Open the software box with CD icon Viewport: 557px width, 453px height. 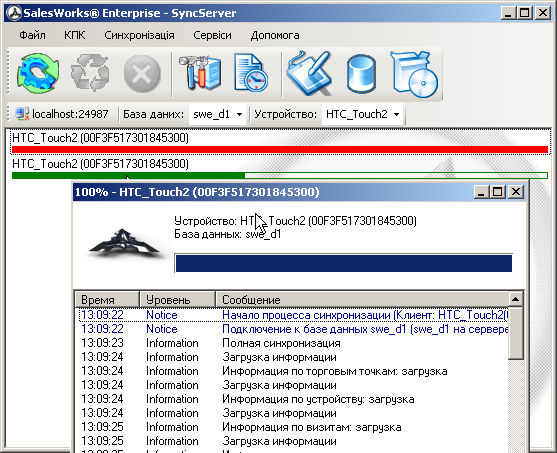click(414, 74)
